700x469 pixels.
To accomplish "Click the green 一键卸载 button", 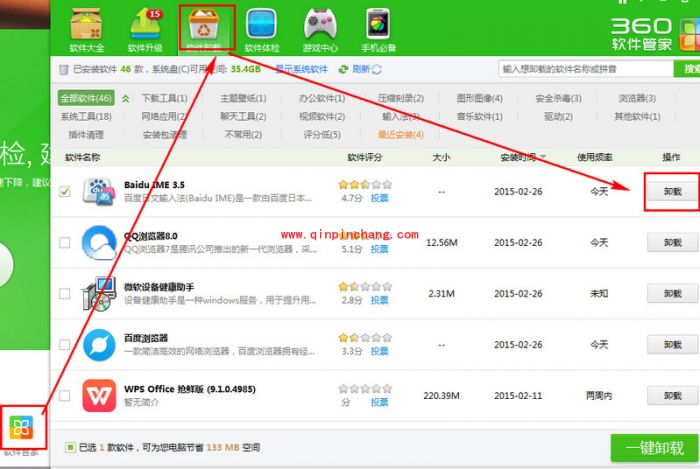I will [x=654, y=448].
